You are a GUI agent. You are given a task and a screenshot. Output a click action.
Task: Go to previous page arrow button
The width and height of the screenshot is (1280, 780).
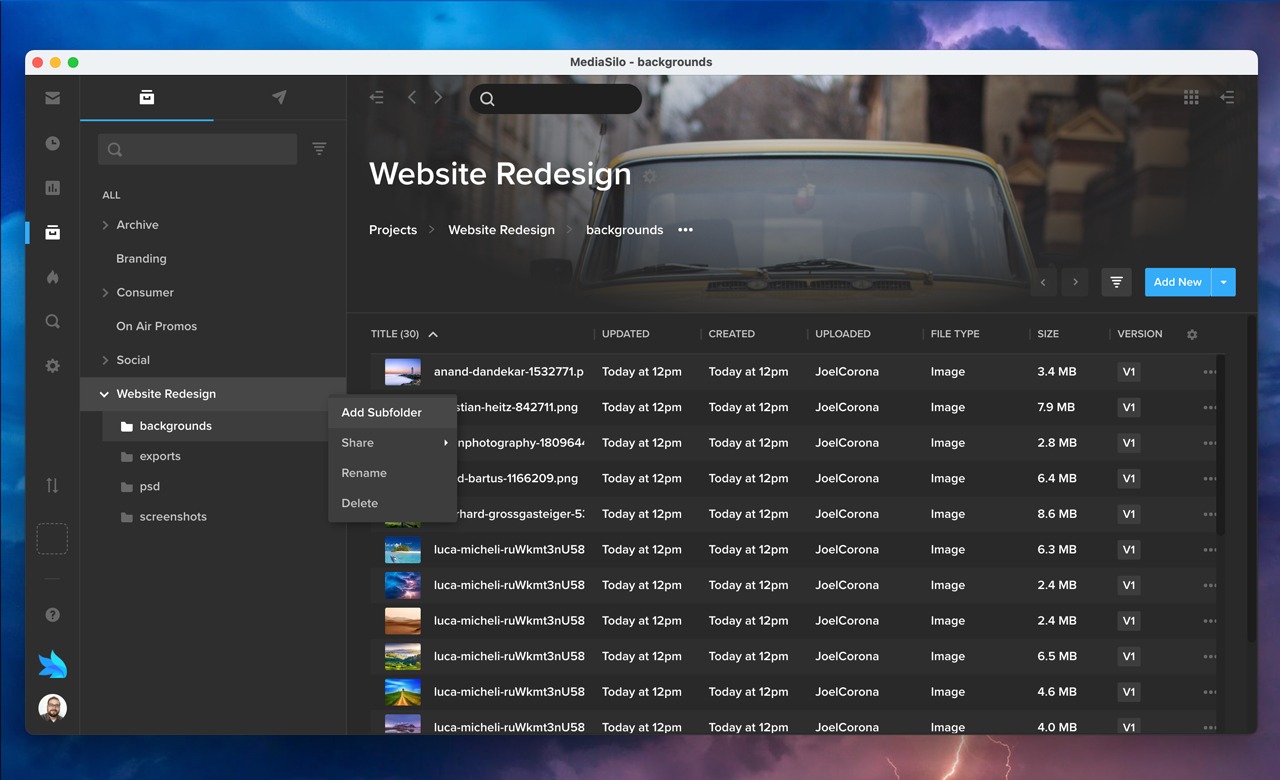click(x=1043, y=282)
